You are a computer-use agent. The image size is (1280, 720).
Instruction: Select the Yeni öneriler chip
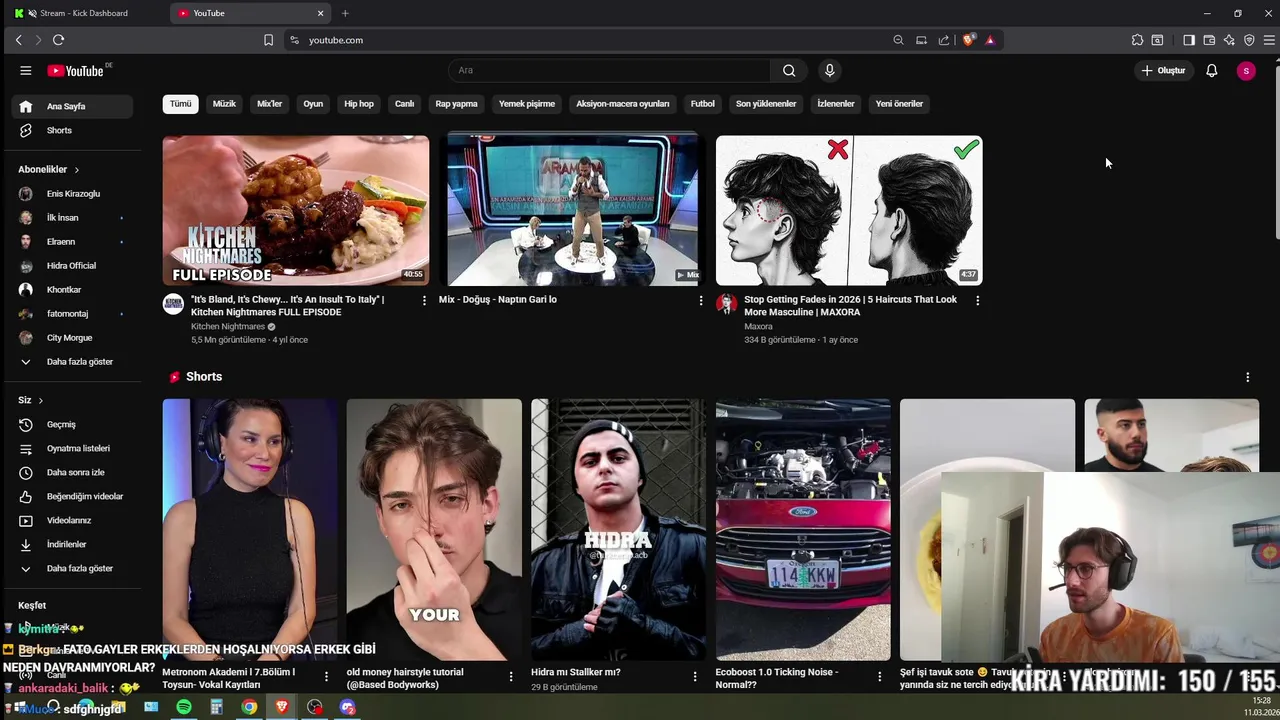[899, 104]
